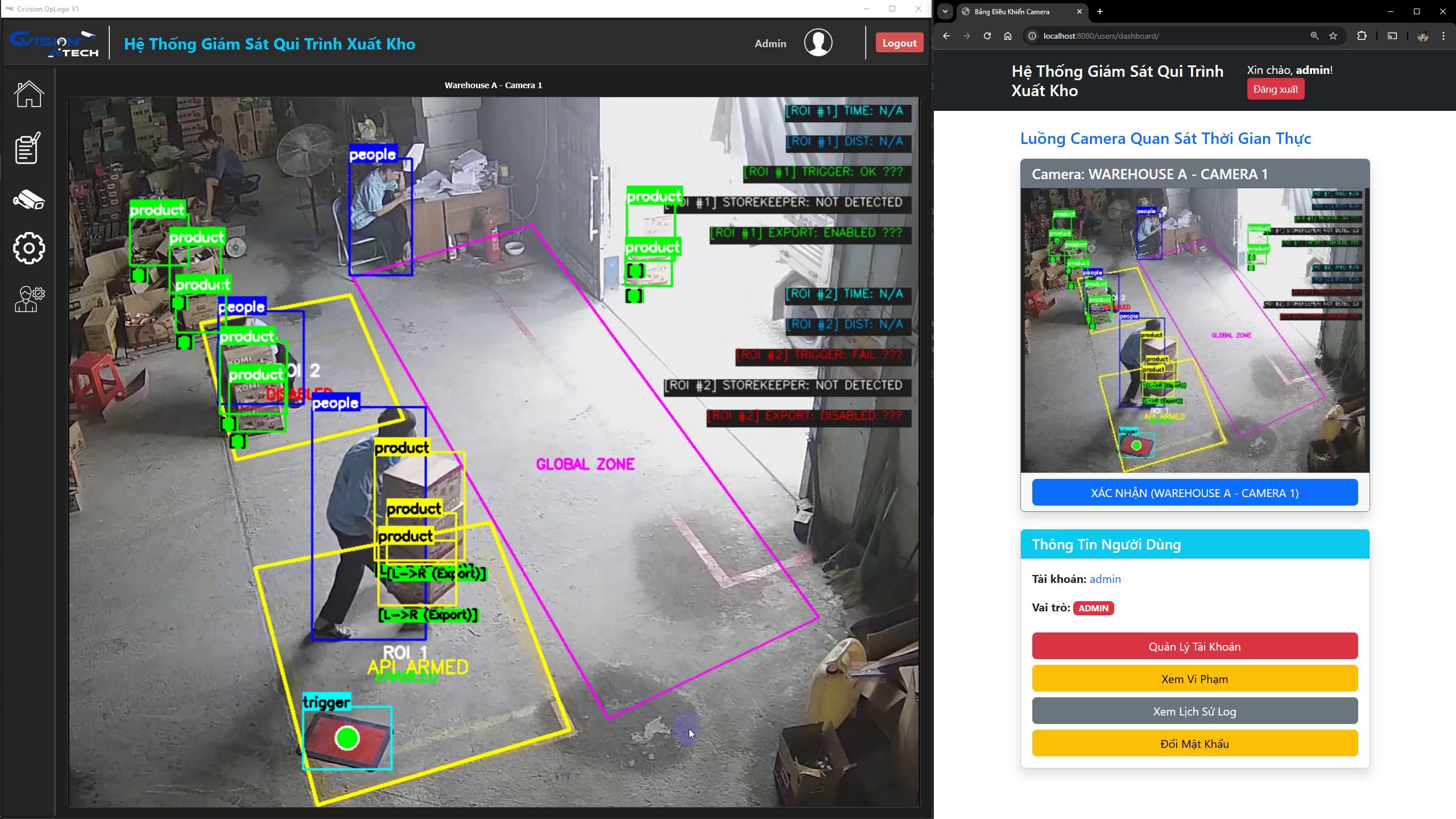Open a new browser tab
Screen dimensions: 1456x819
click(x=1100, y=11)
